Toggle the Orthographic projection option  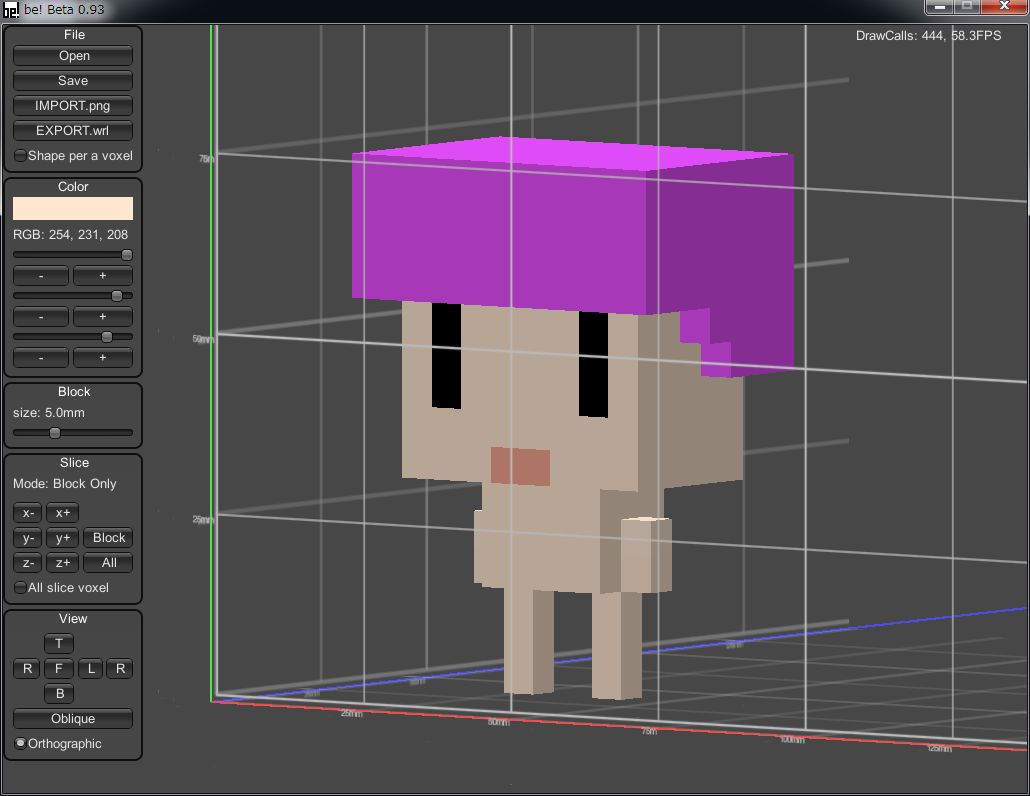pos(21,744)
